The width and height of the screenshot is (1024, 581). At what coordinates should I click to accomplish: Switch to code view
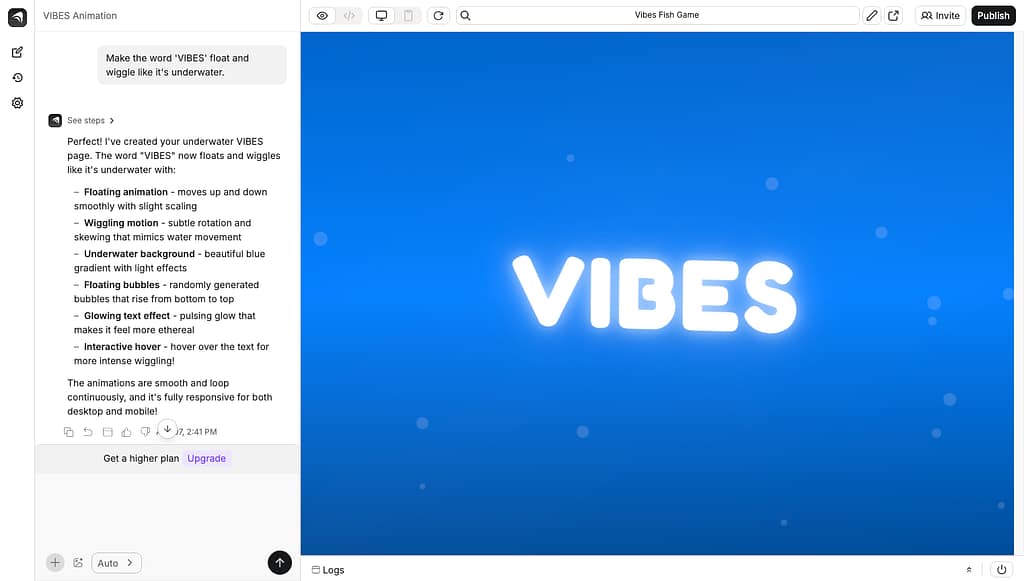[x=349, y=16]
